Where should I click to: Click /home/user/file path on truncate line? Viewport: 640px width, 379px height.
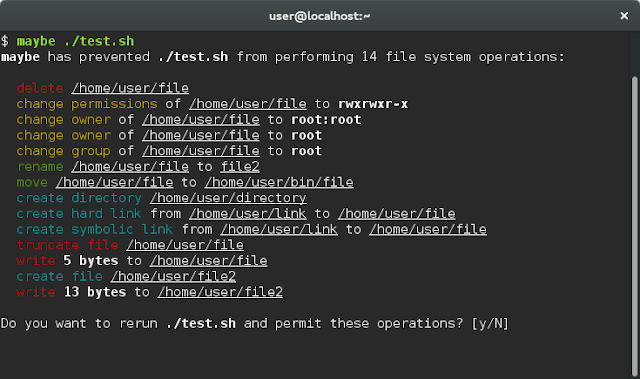[x=185, y=245]
